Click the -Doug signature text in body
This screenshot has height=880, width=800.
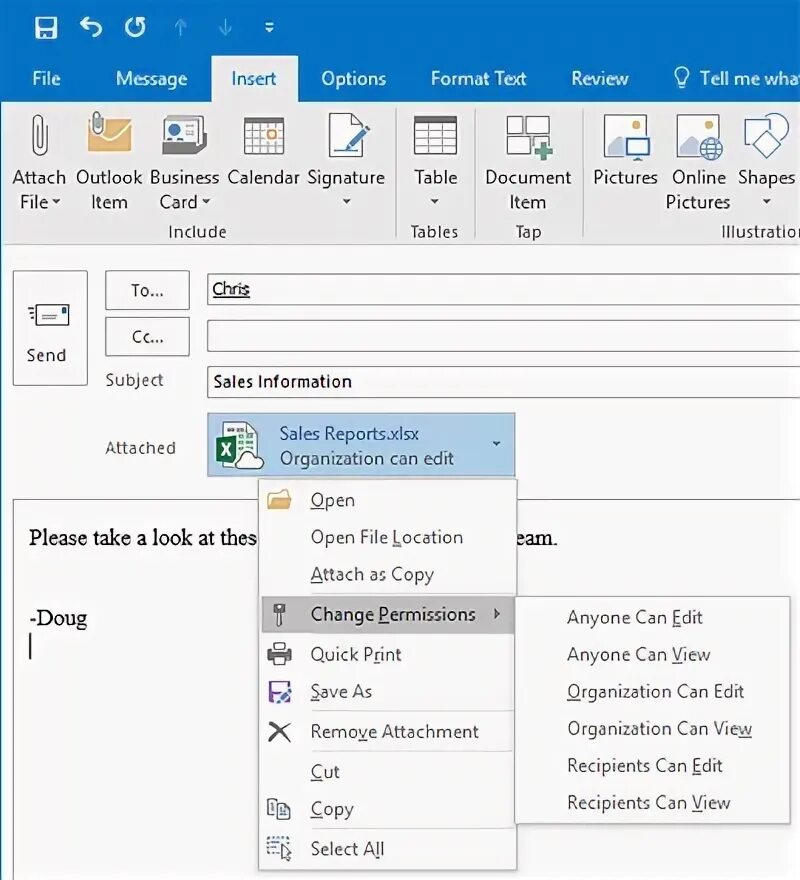58,618
